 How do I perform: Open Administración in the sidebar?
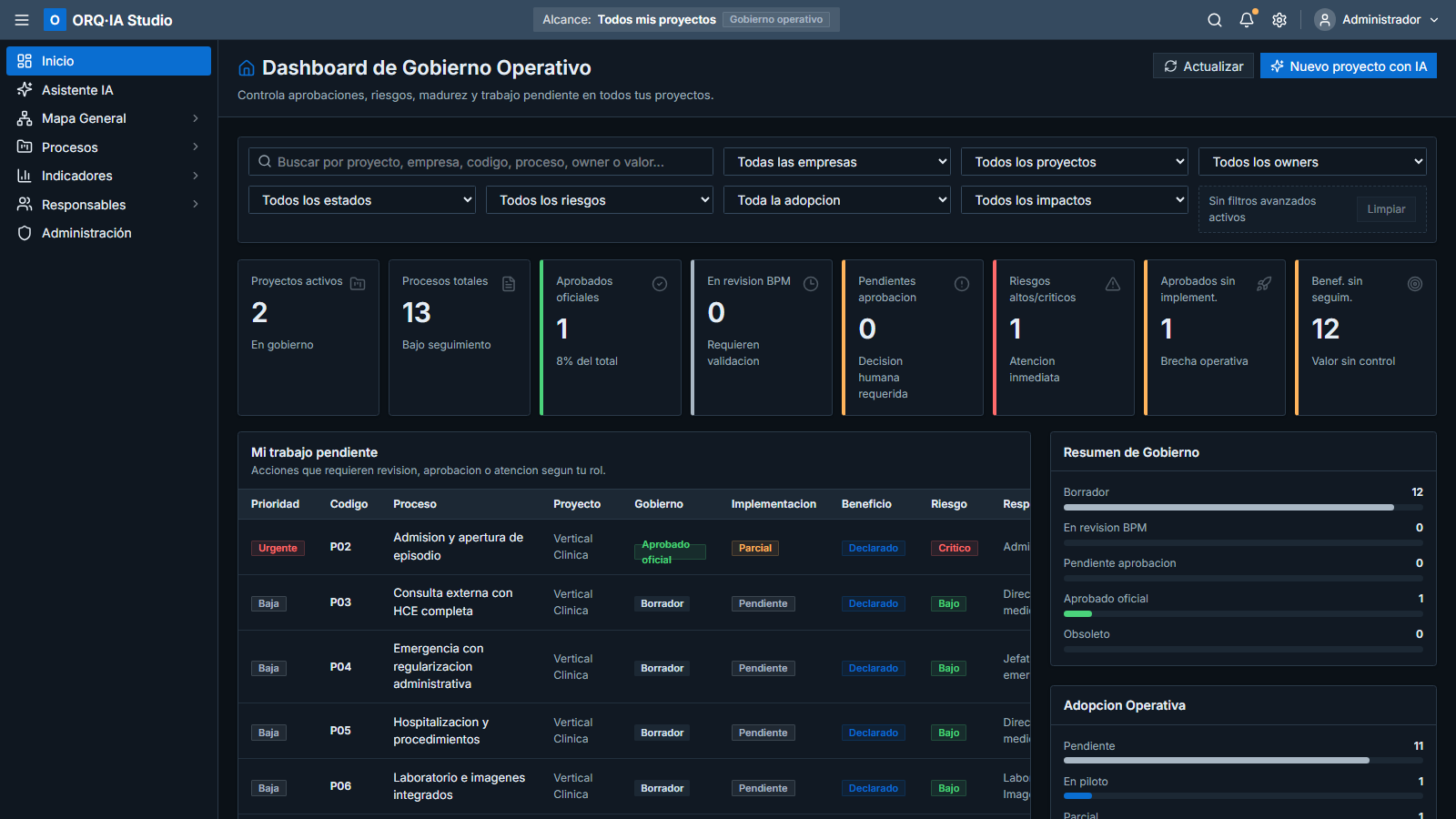coord(108,233)
